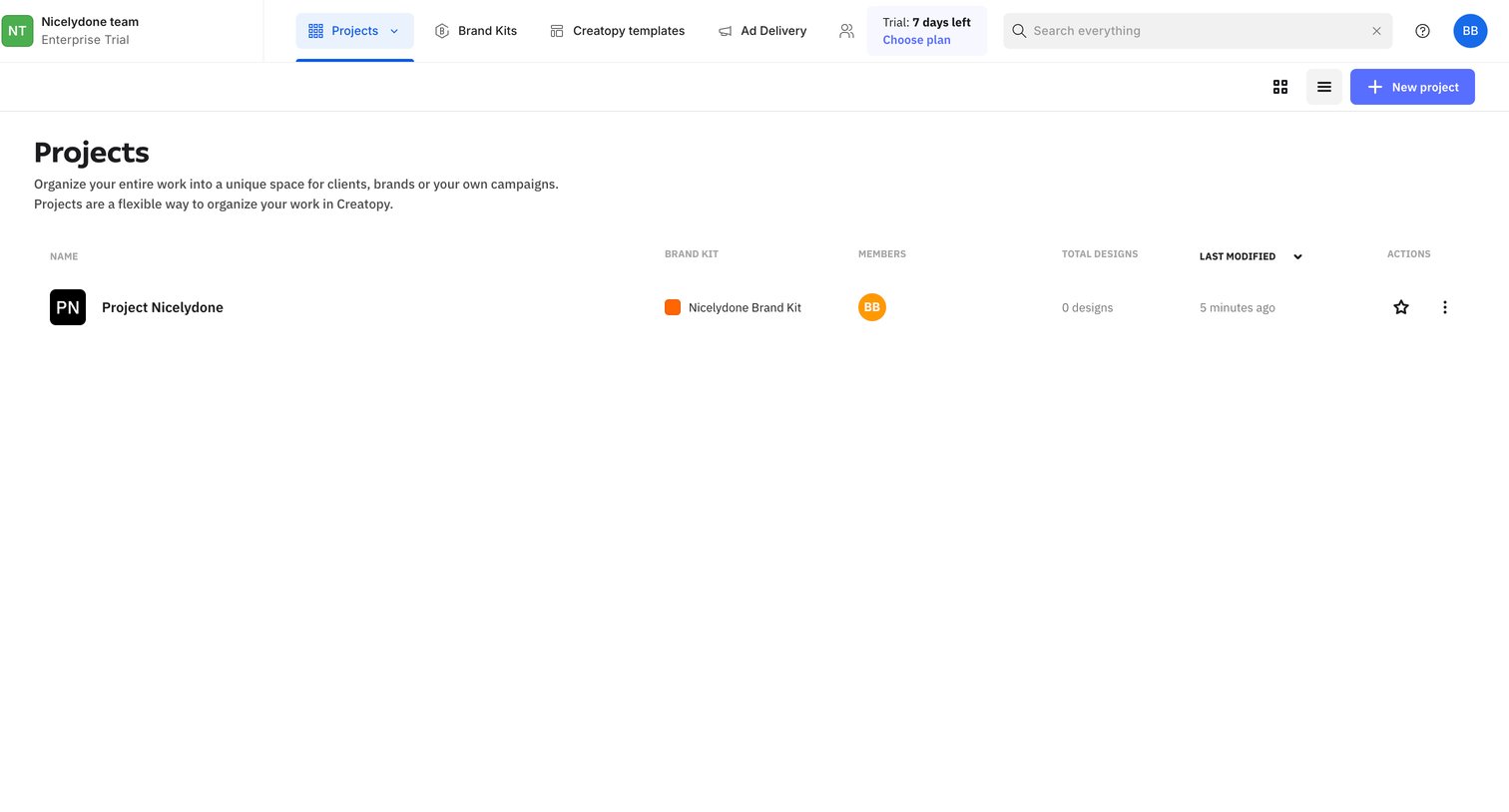Viewport: 1509px width, 812px height.
Task: Open the Projects tab
Action: click(354, 31)
